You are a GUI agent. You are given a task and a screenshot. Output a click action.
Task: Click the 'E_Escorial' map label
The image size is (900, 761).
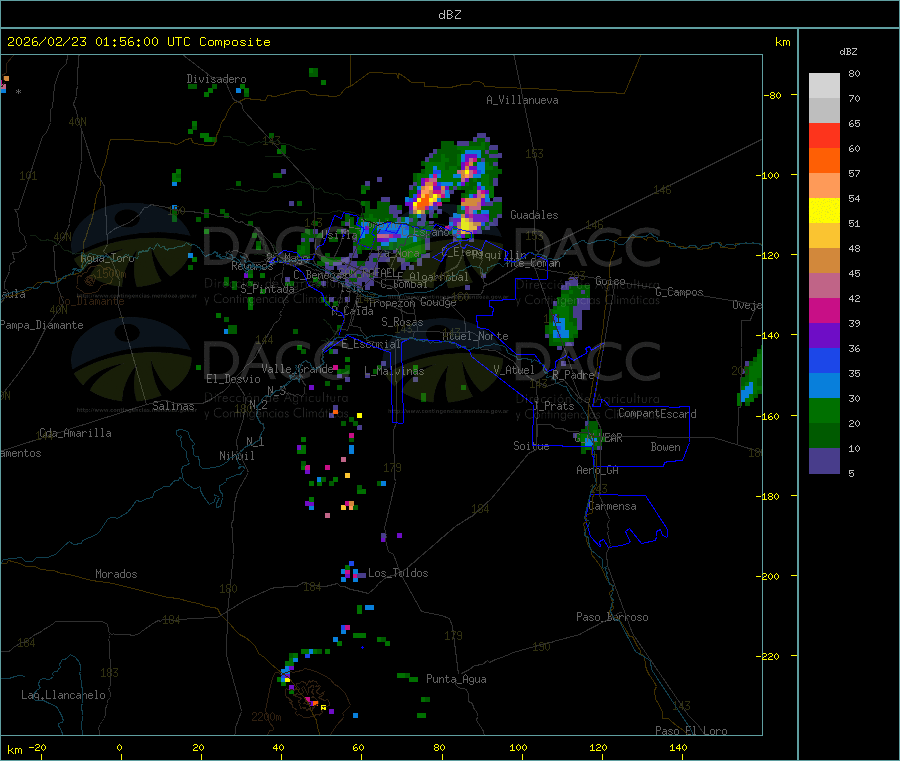pyautogui.click(x=371, y=344)
